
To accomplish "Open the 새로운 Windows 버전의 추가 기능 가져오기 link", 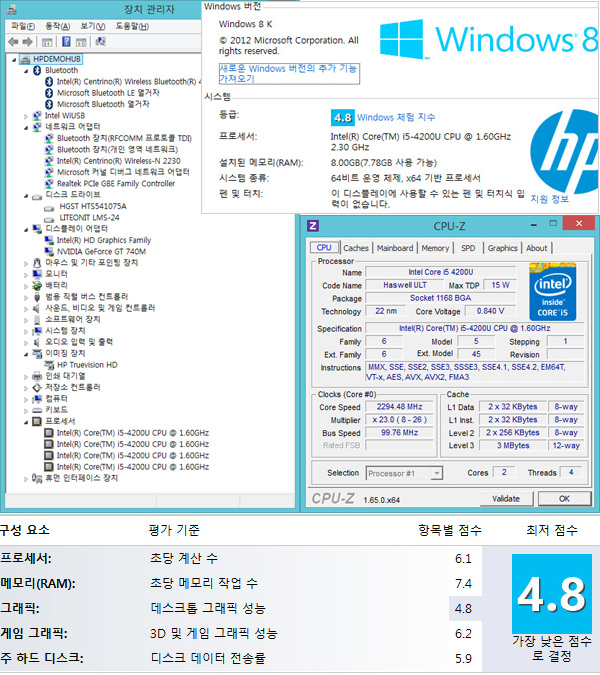I will (289, 74).
